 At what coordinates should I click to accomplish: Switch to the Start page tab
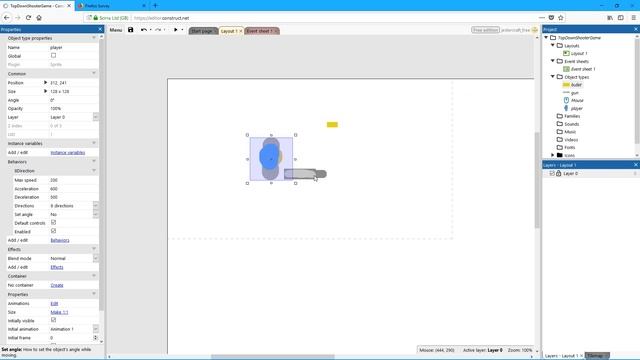point(203,31)
